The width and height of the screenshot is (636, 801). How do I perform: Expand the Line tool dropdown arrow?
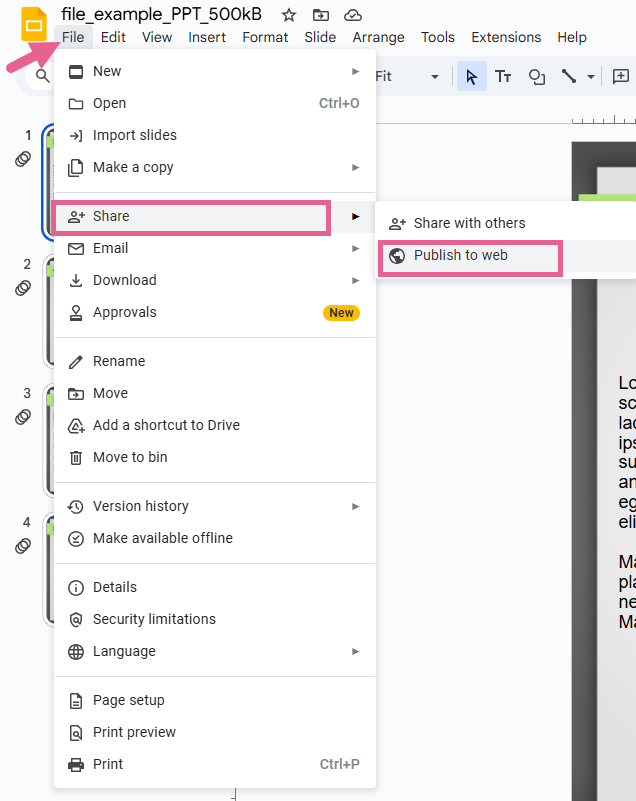tap(591, 77)
